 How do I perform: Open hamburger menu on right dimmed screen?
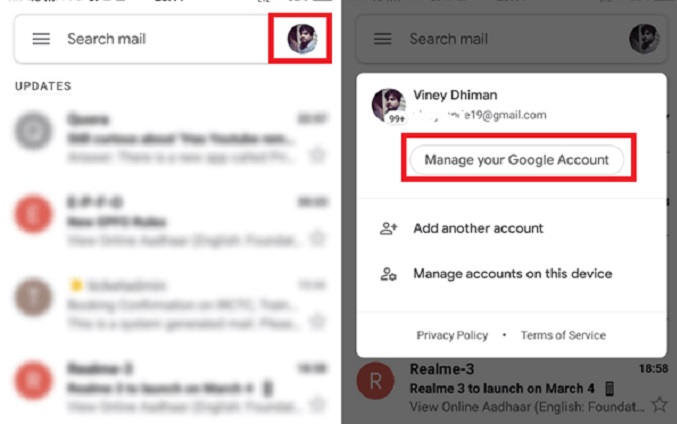383,39
